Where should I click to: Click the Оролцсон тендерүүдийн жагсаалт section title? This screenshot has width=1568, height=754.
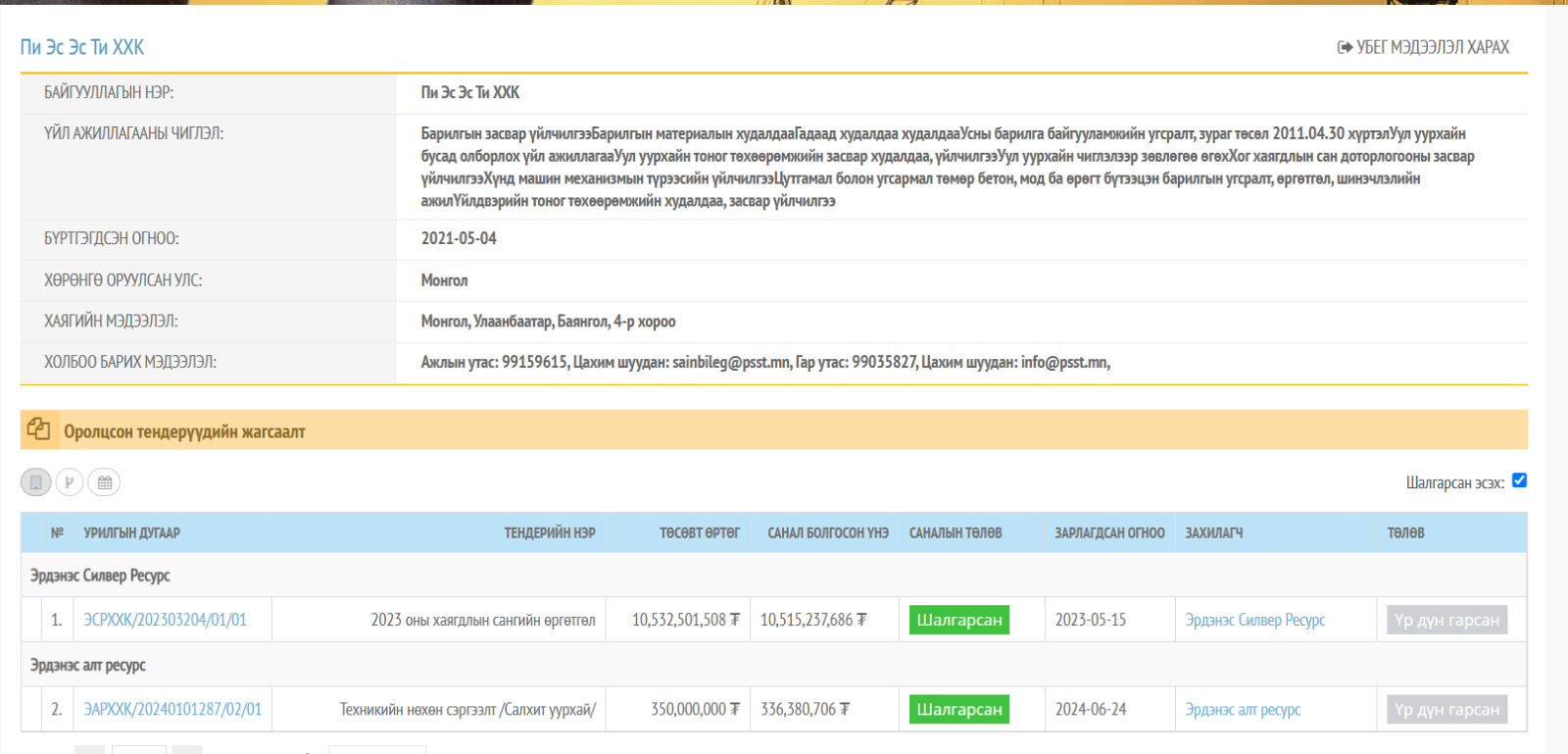(x=184, y=431)
